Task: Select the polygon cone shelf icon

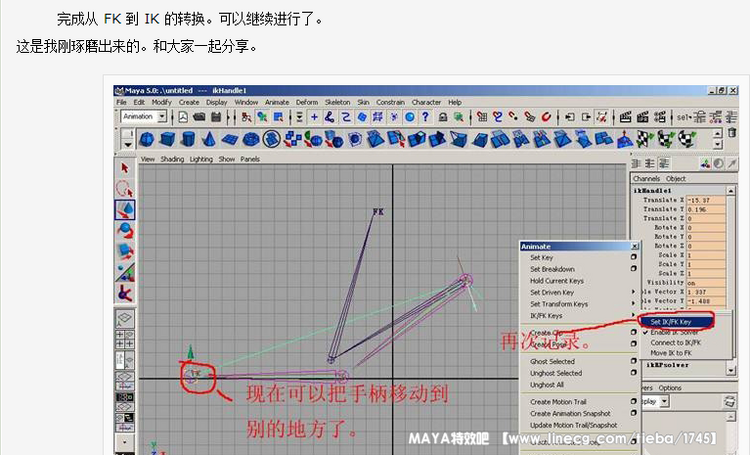Action: click(209, 139)
